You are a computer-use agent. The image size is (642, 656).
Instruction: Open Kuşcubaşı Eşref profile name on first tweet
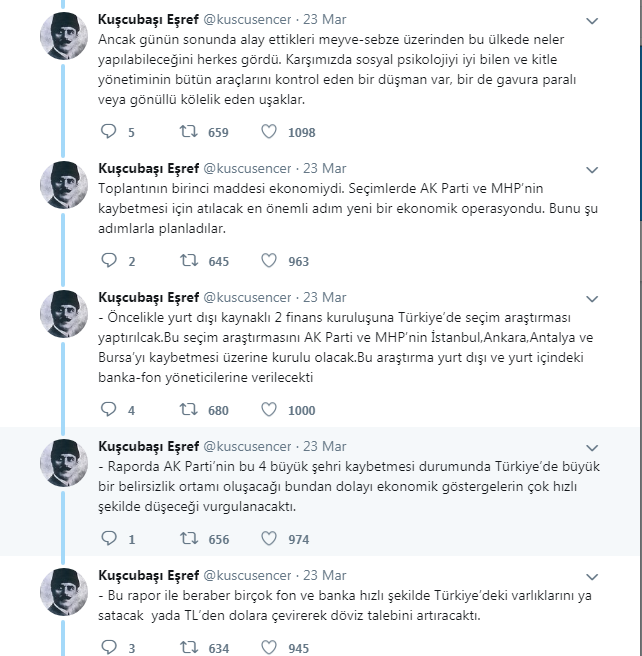[148, 20]
